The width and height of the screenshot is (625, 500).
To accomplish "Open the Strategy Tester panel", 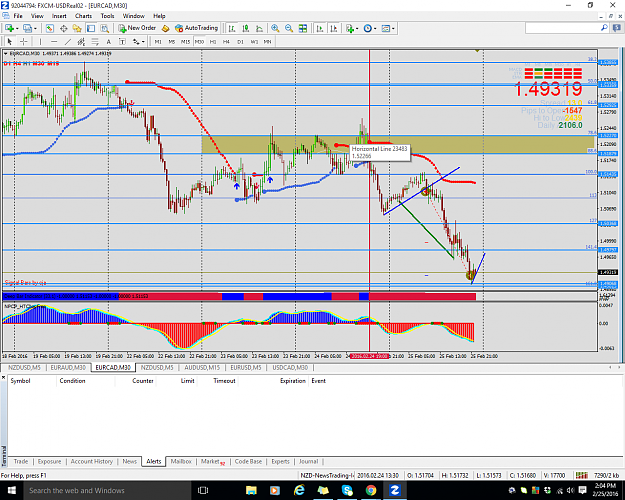I will point(104,28).
